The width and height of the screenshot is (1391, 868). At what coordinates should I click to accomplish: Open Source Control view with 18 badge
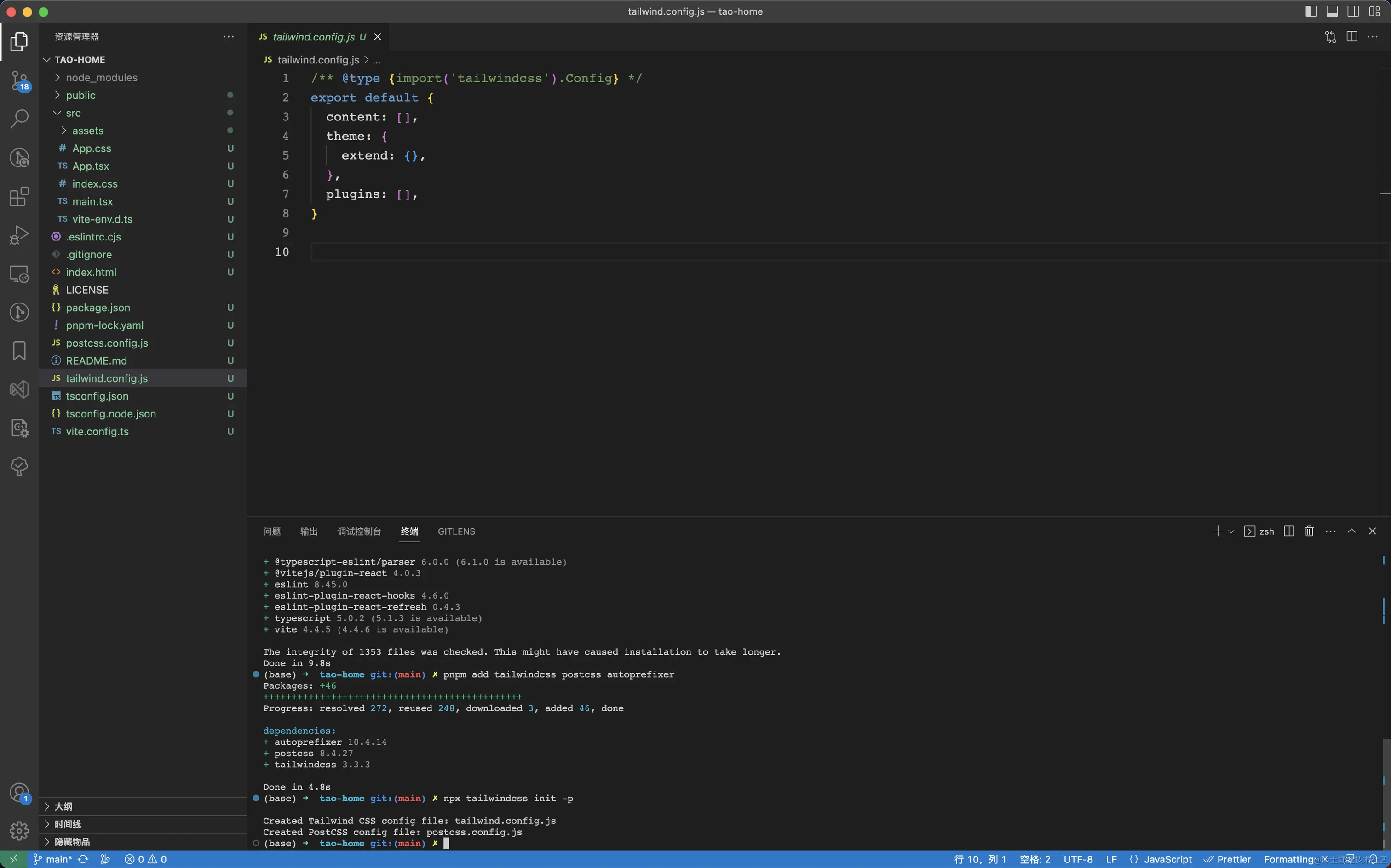19,81
